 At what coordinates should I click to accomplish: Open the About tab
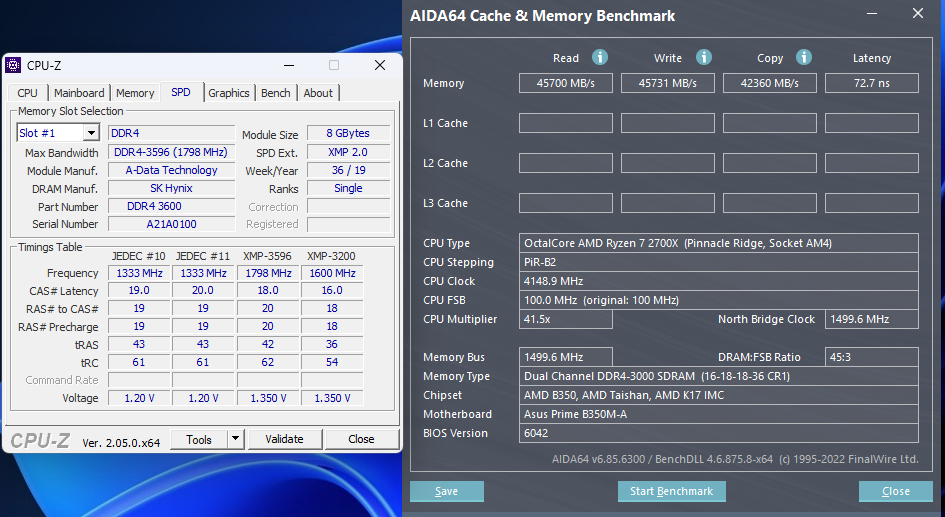click(318, 93)
